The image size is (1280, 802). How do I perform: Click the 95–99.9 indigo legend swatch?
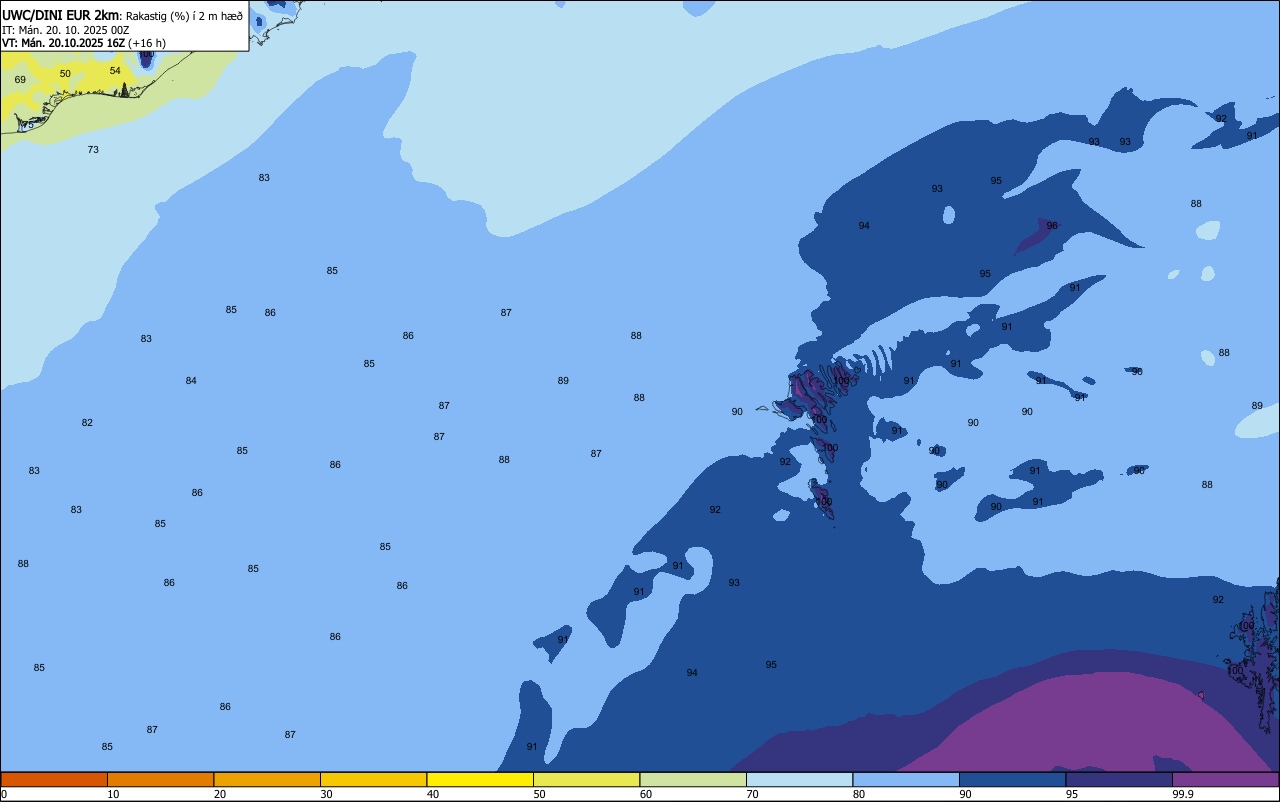[x=1119, y=779]
